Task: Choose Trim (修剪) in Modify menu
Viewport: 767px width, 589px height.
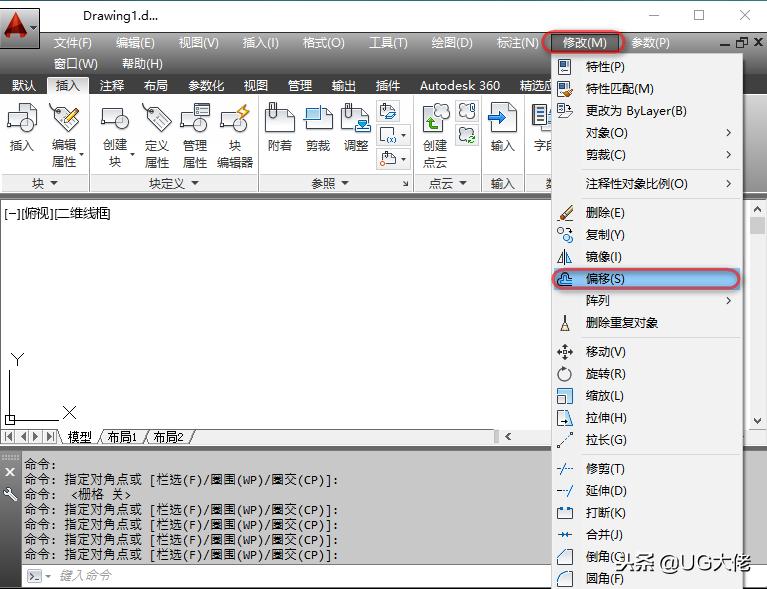Action: click(647, 469)
